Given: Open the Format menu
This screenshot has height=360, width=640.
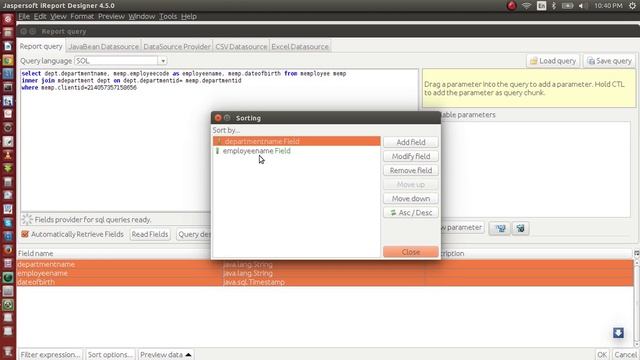Looking at the screenshot, I should click(82, 16).
